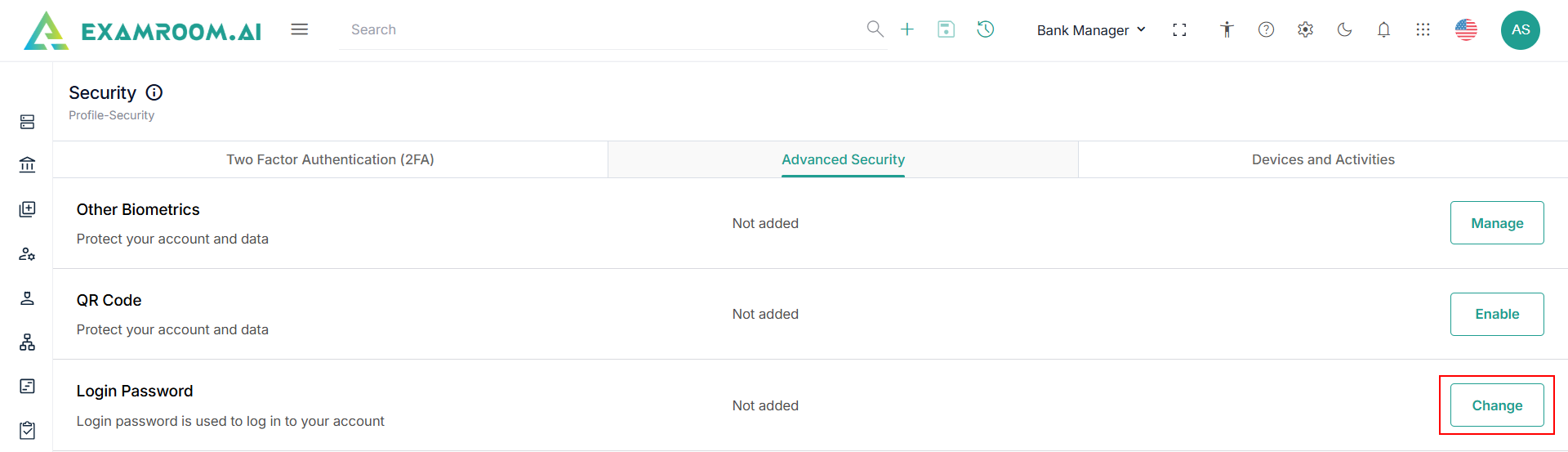1568x452 pixels.
Task: Open the help question mark icon
Action: (1266, 30)
